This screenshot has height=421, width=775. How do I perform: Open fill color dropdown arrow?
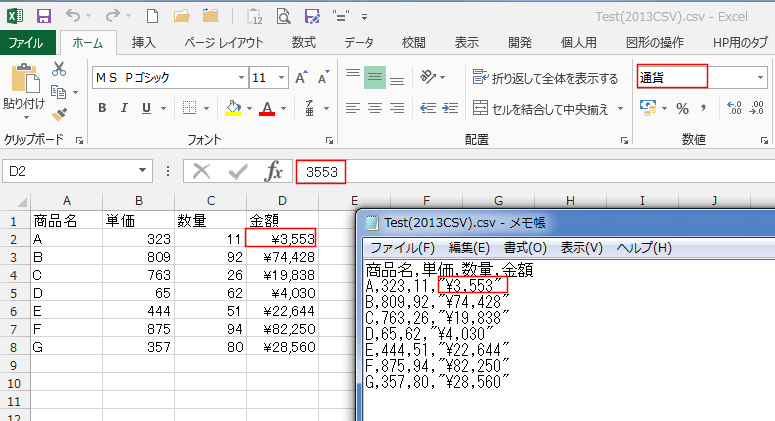click(249, 108)
